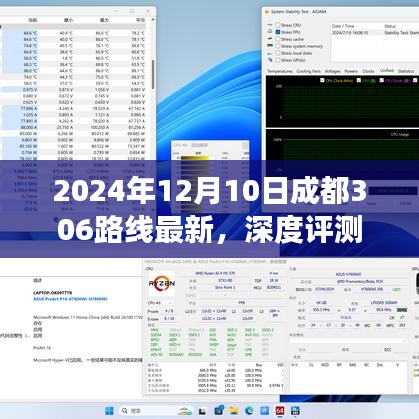Viewport: 419px width, 419px height.
Task: Click the GPU icon beside Stress GPU(s)
Action: pyautogui.click(x=270, y=60)
